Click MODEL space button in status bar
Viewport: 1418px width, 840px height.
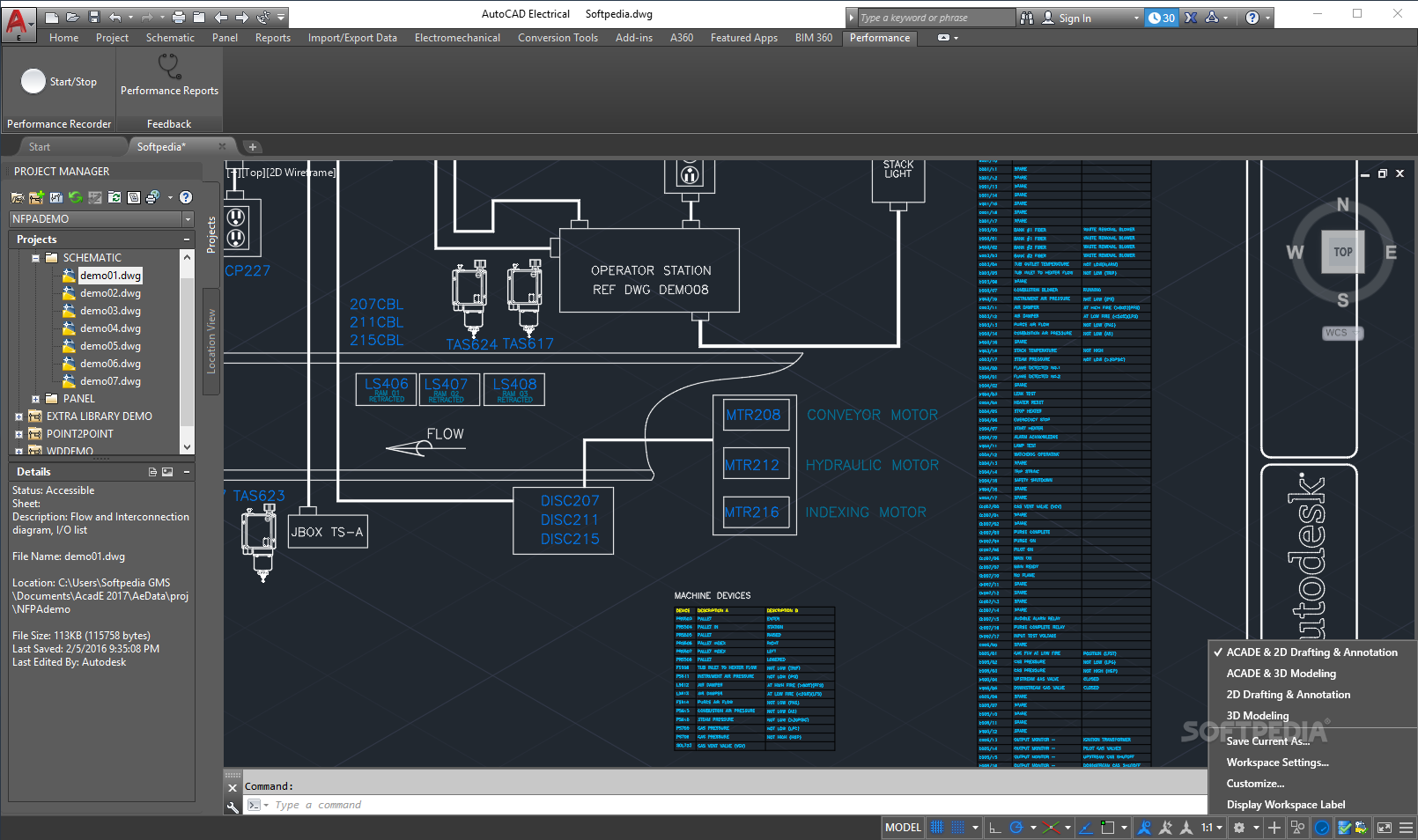pyautogui.click(x=903, y=828)
